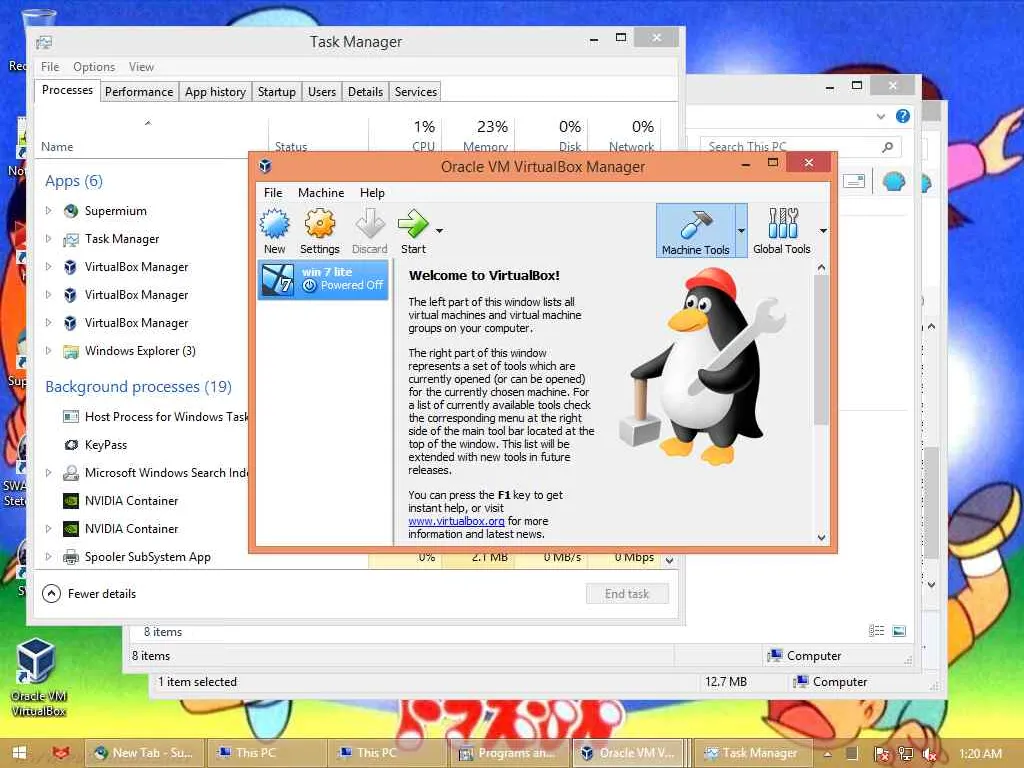
Task: Open the blue help icon in This PC window
Action: (x=903, y=116)
